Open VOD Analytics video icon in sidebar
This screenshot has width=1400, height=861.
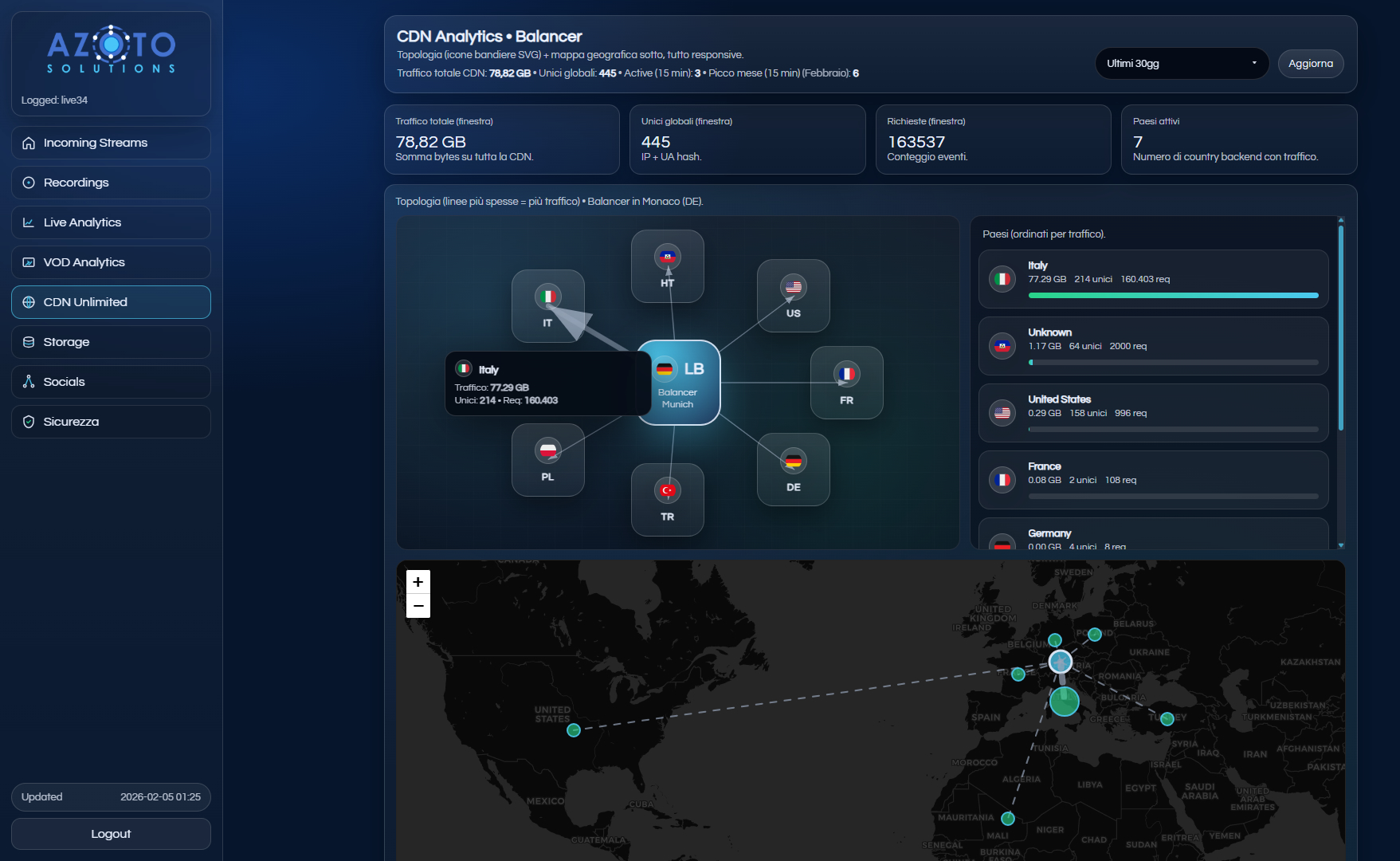click(x=28, y=262)
